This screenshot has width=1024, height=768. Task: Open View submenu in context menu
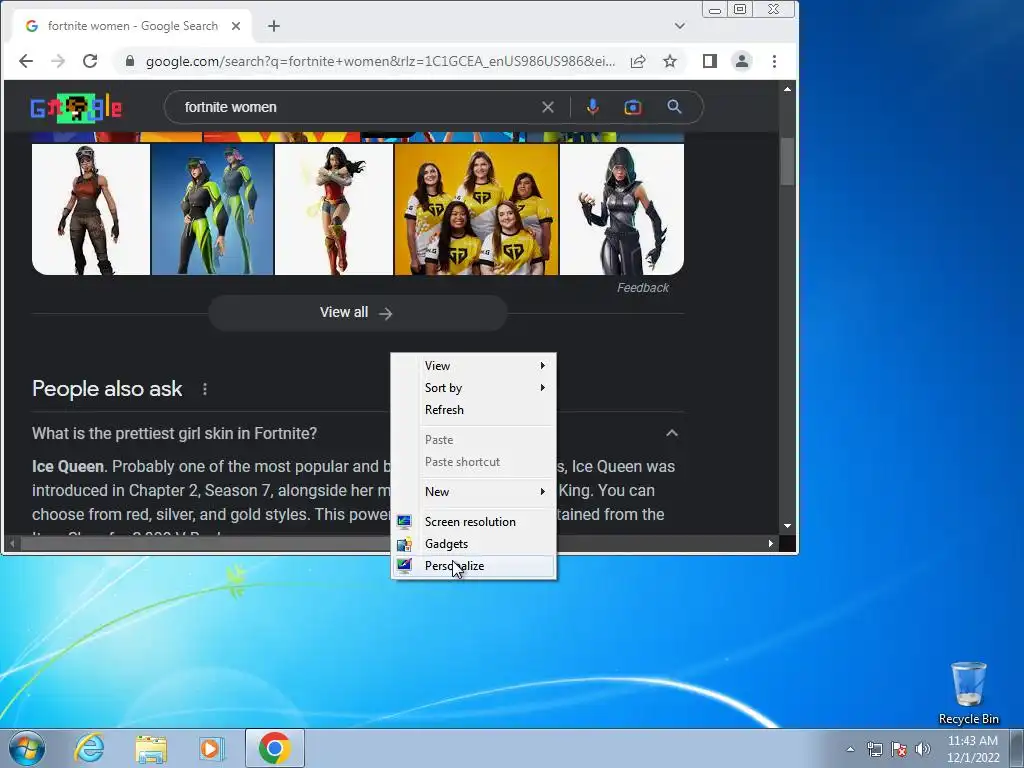pos(473,366)
